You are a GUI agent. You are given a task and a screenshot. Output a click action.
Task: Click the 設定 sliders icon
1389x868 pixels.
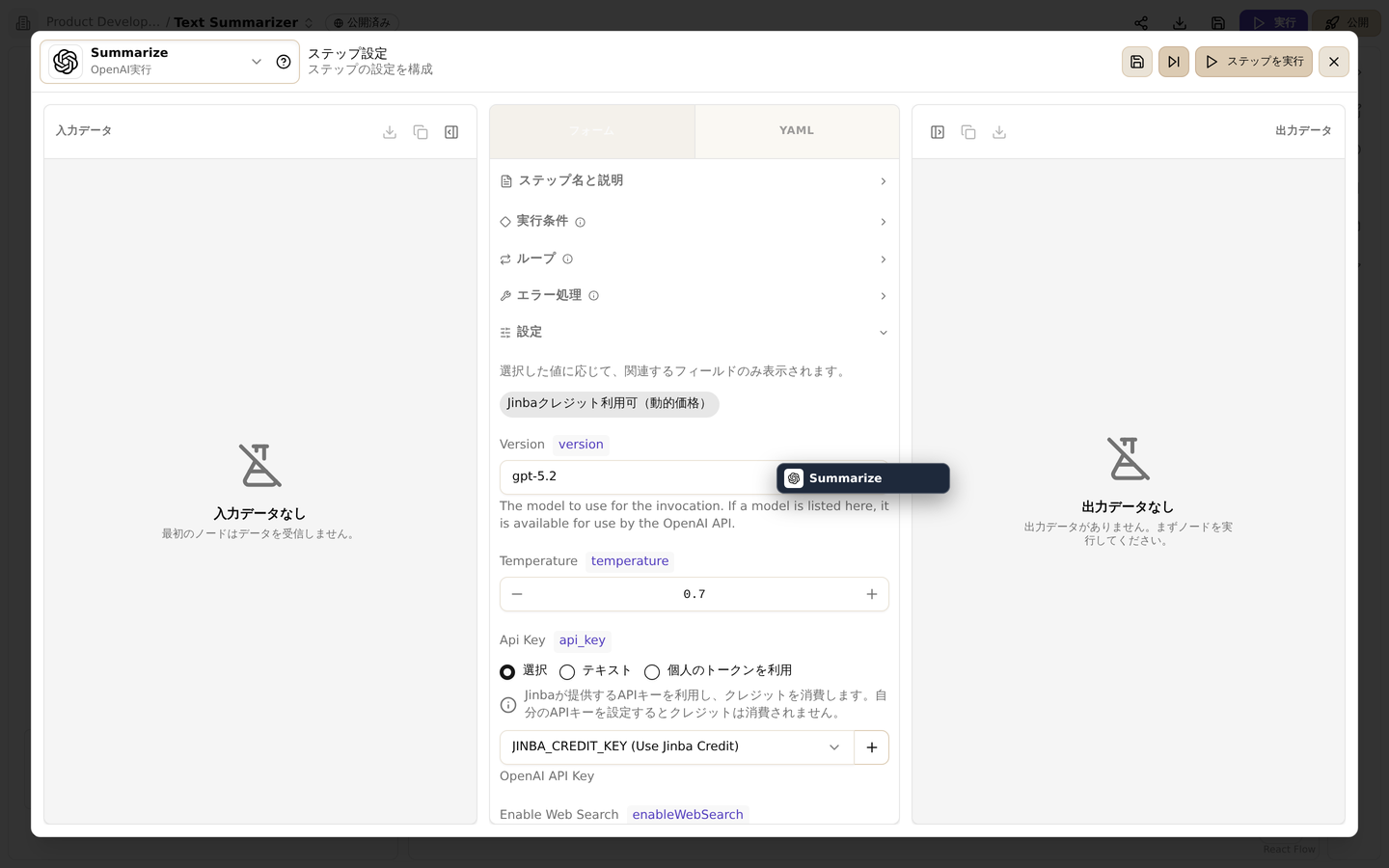[x=505, y=333]
